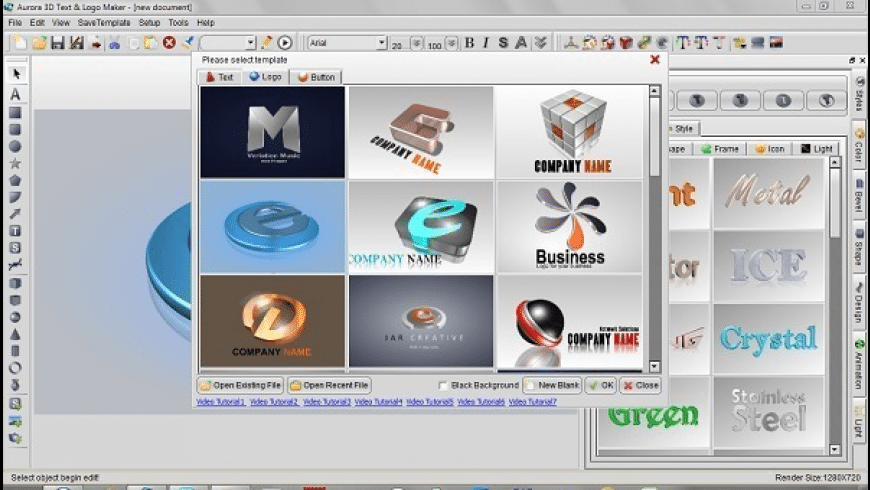
Task: Switch to the Text template tab
Action: click(220, 77)
